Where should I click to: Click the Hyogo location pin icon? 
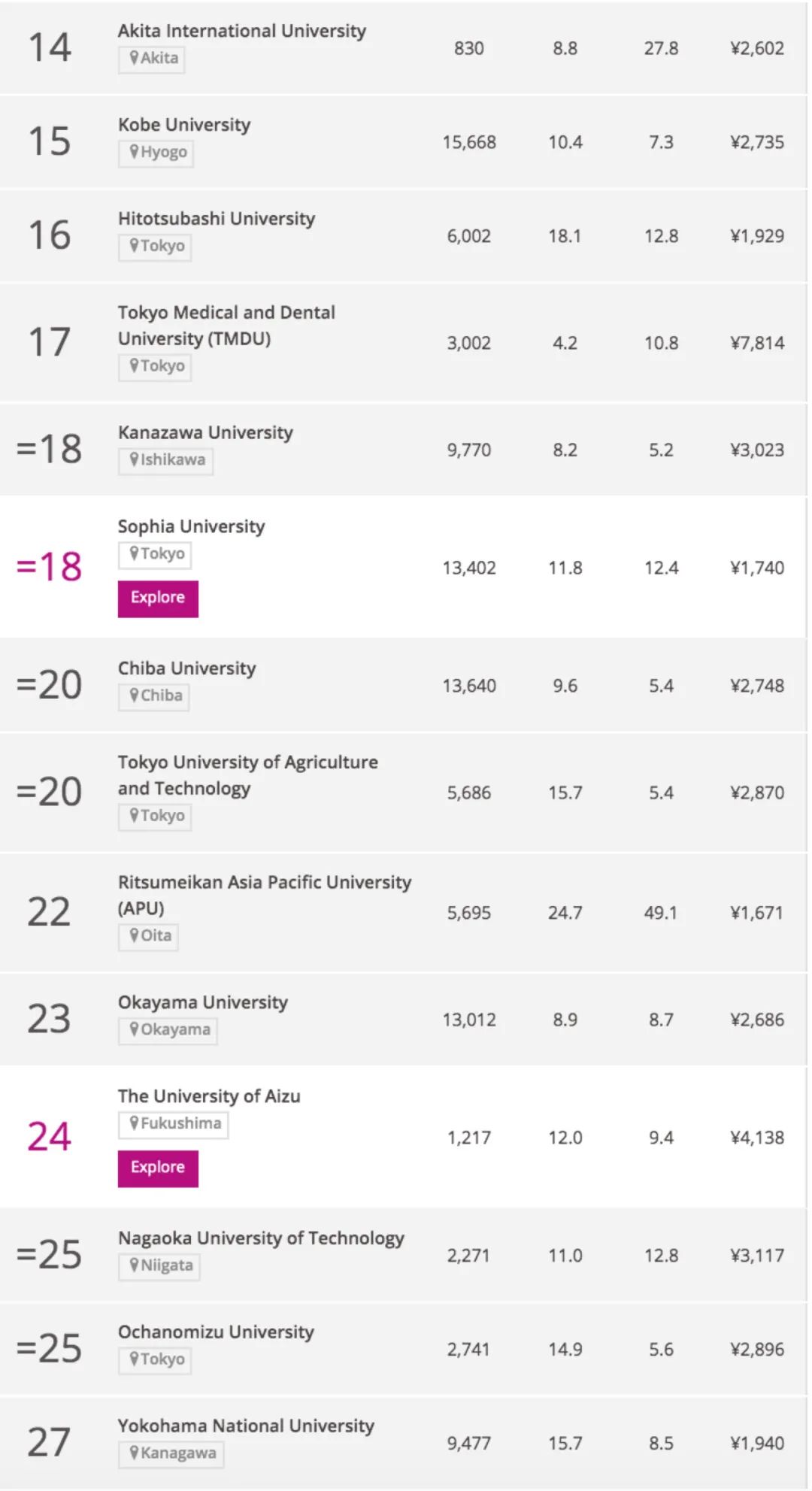134,152
